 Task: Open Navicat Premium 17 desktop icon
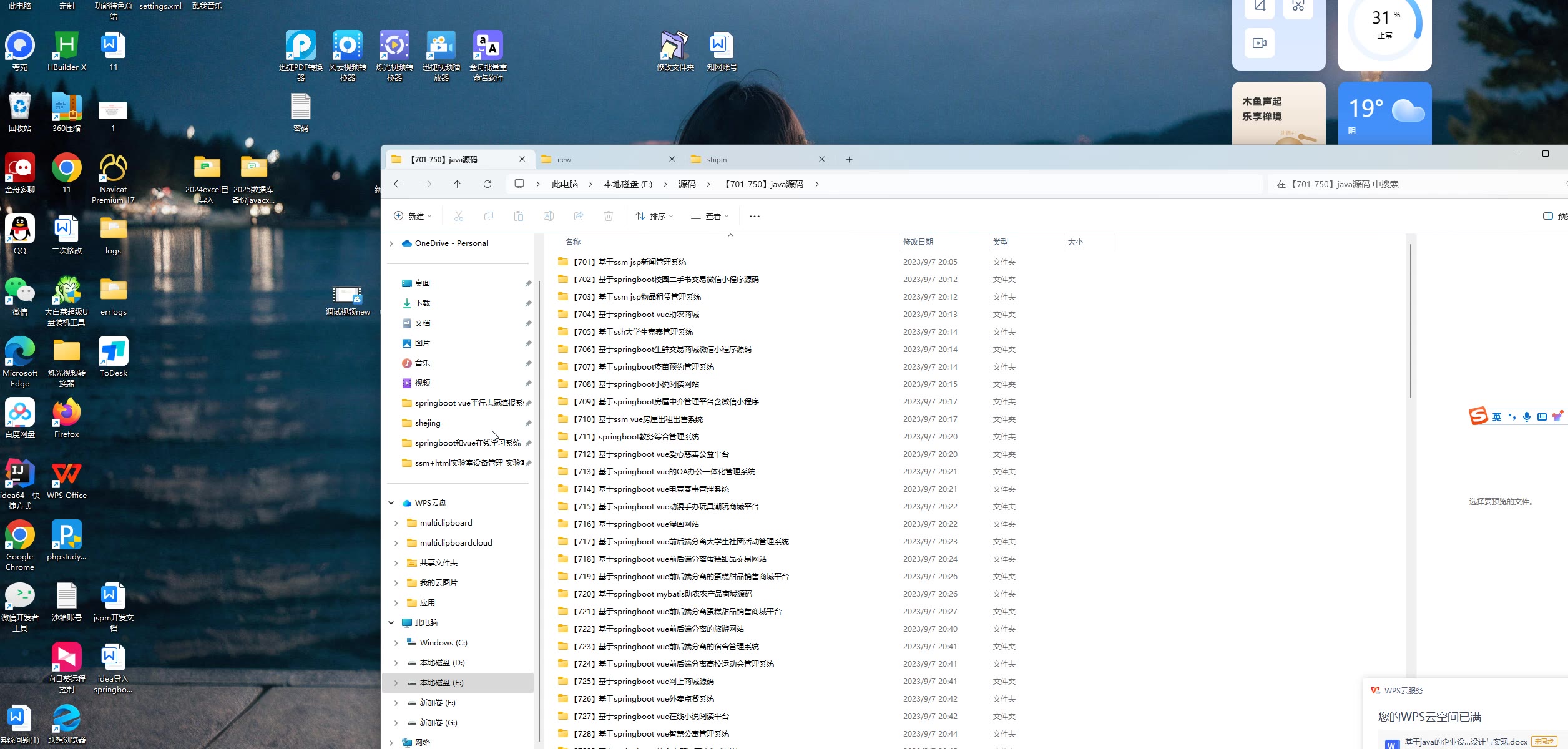pyautogui.click(x=113, y=179)
